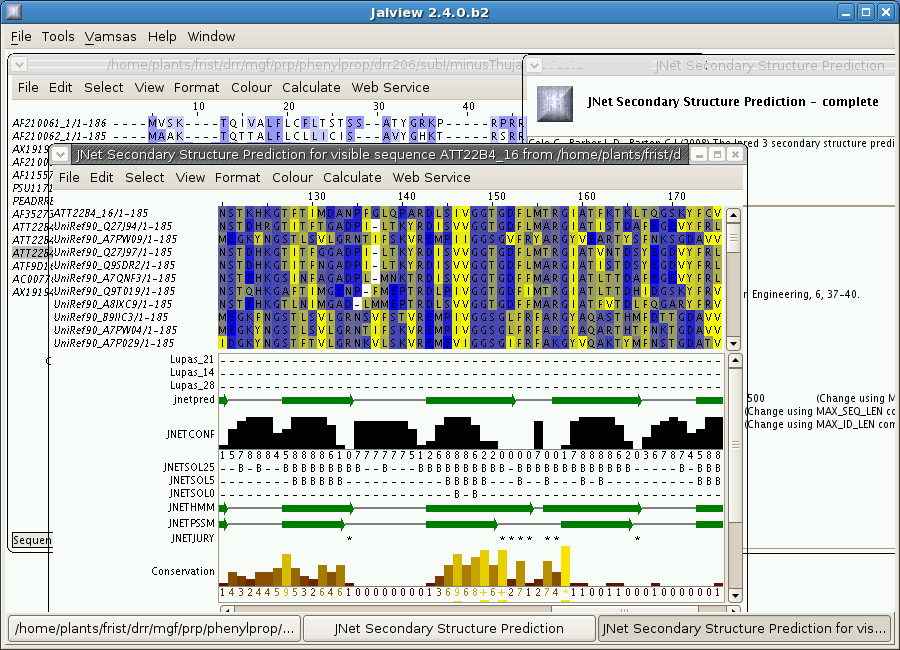900x650 pixels.
Task: Open the Select menu in the minusThuja window
Action: [x=103, y=87]
